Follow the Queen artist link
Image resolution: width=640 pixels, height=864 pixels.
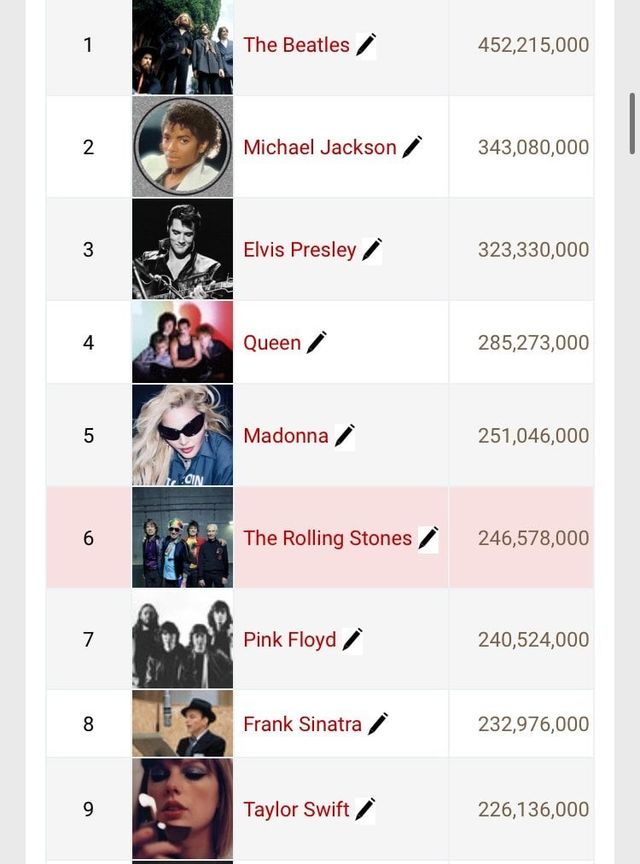pos(272,343)
